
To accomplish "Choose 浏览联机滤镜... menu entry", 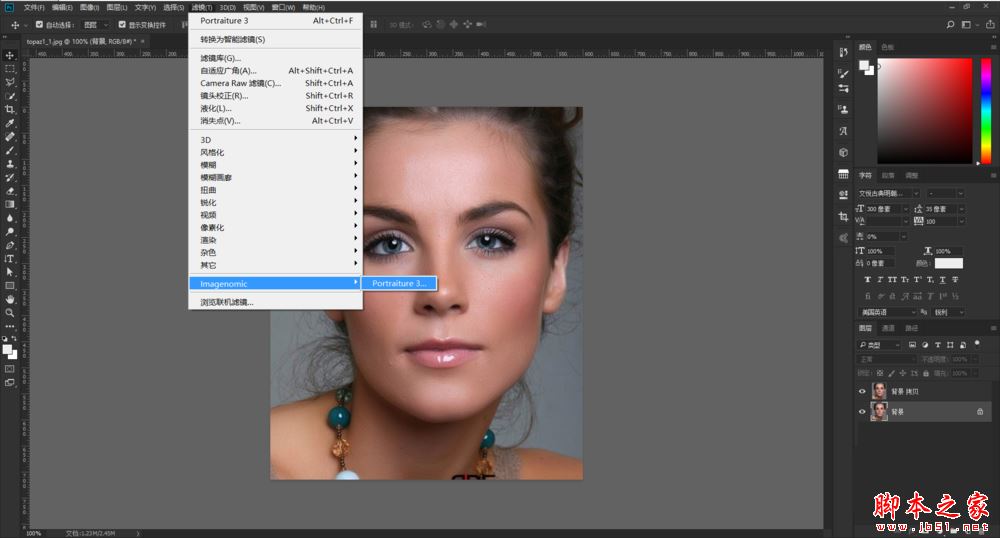I will coord(276,303).
